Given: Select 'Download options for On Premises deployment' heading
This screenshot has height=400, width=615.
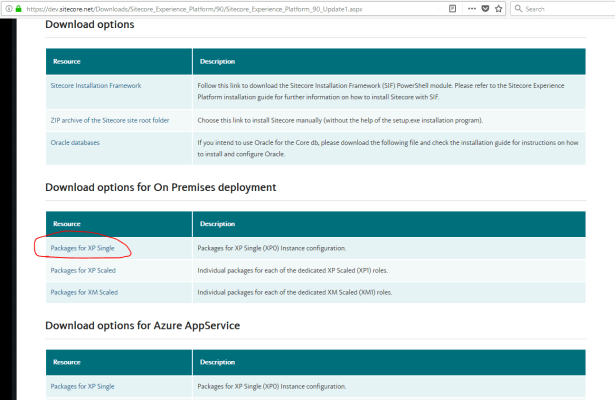Looking at the screenshot, I should [161, 187].
